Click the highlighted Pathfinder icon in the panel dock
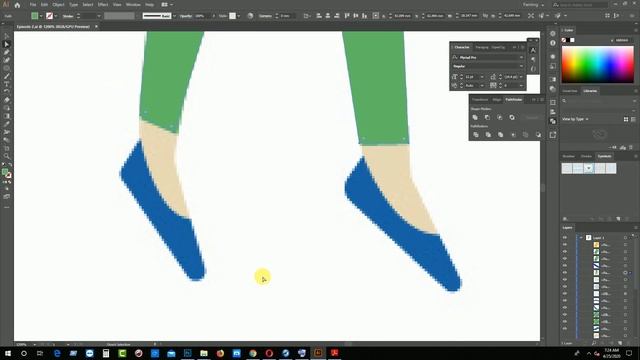 click(553, 121)
